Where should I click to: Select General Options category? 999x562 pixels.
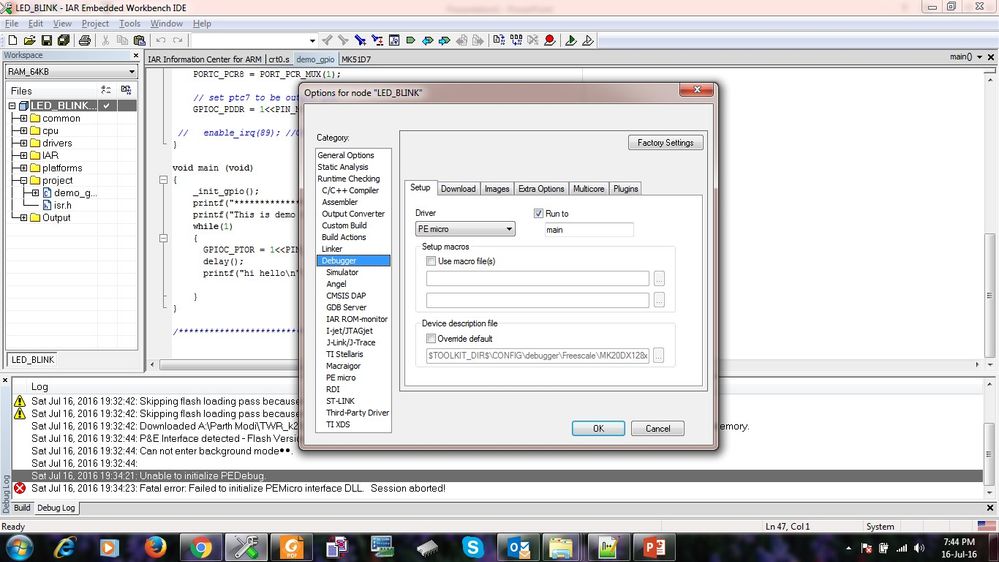coord(345,155)
